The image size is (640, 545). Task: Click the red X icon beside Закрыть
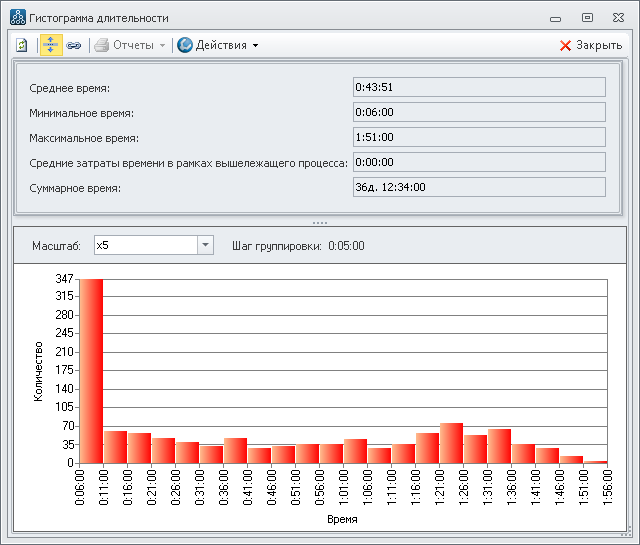[x=565, y=45]
